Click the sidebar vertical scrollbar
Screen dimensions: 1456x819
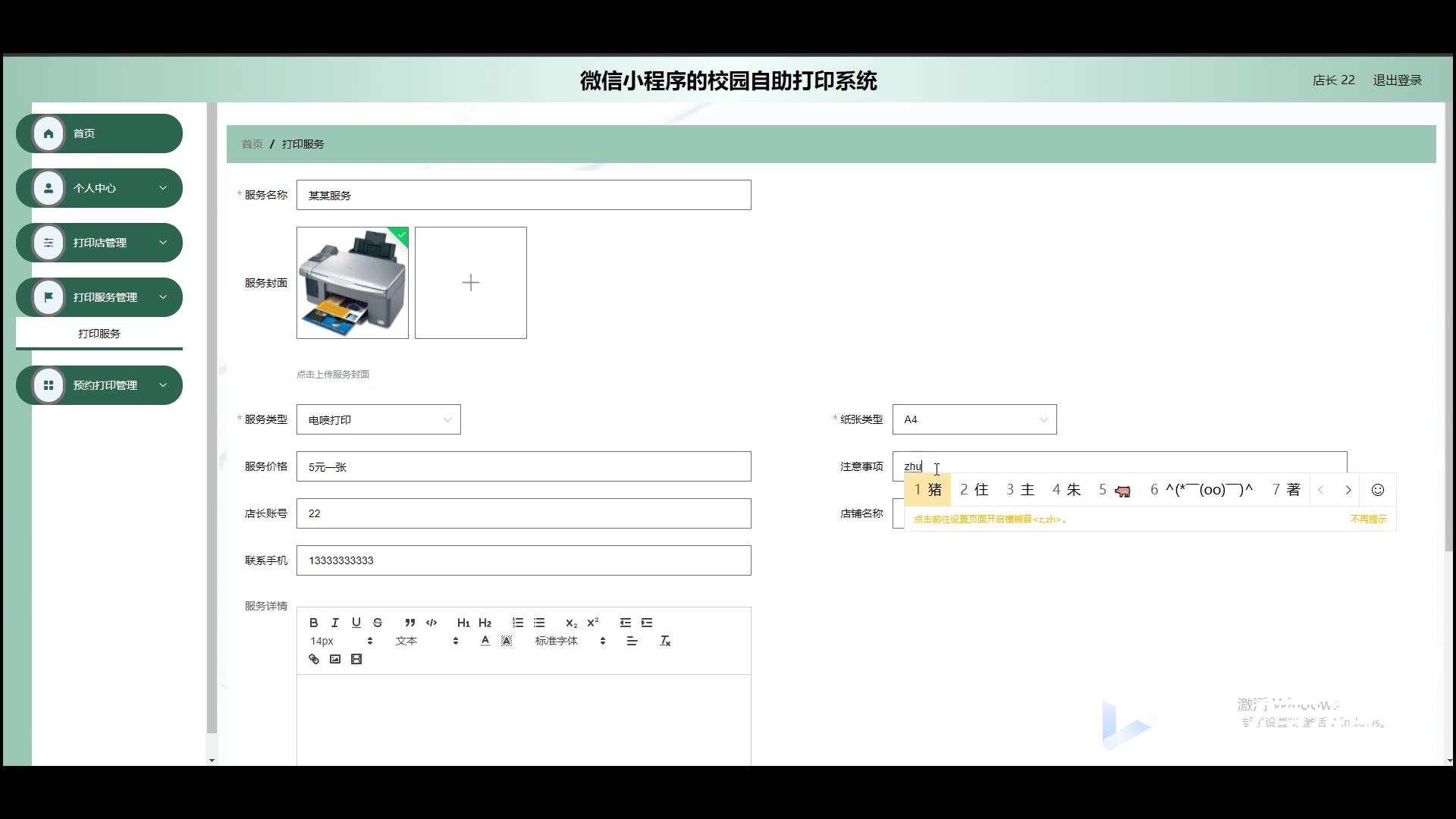[212, 417]
